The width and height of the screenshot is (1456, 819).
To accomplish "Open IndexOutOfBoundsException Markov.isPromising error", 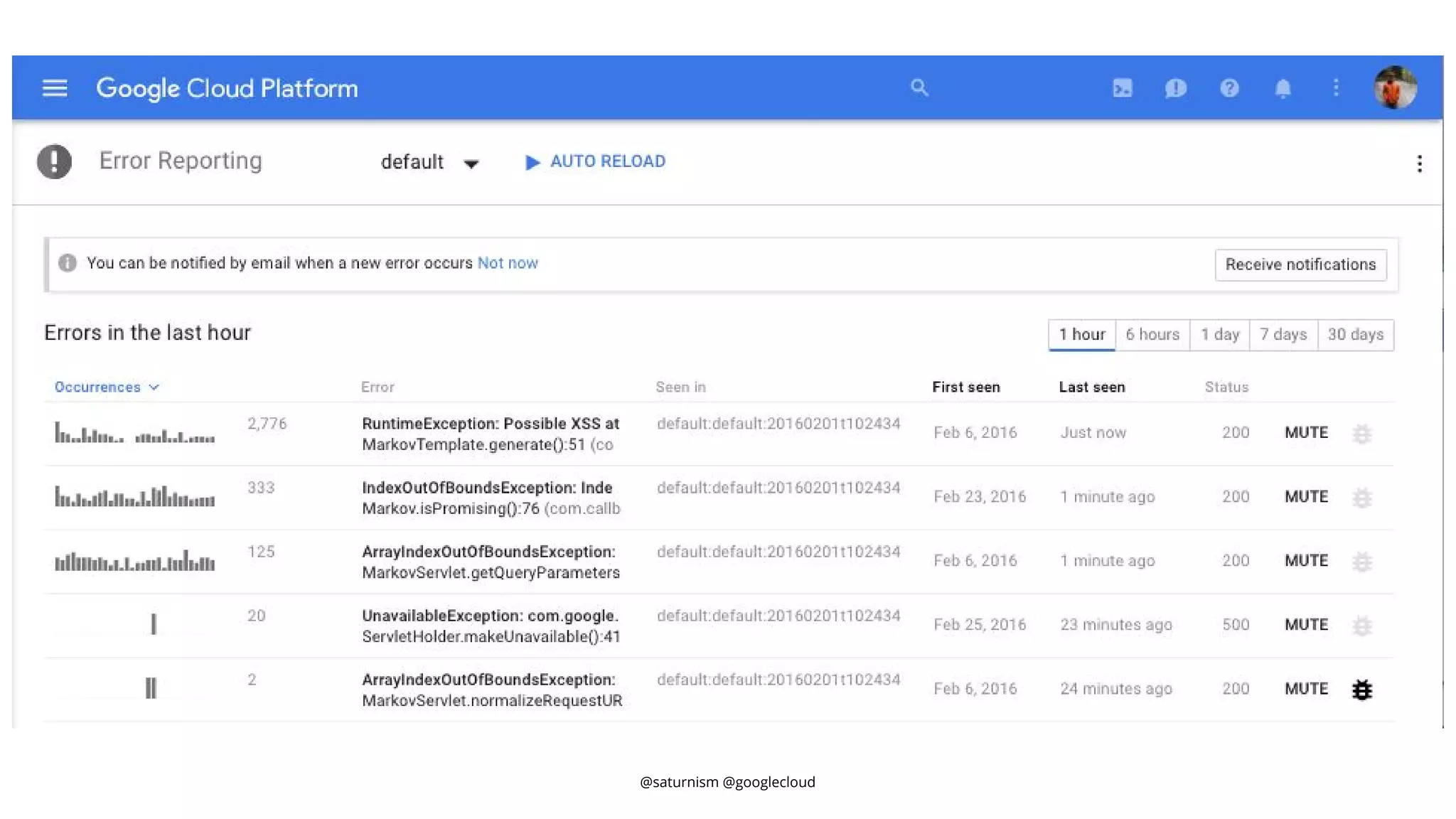I will click(491, 498).
